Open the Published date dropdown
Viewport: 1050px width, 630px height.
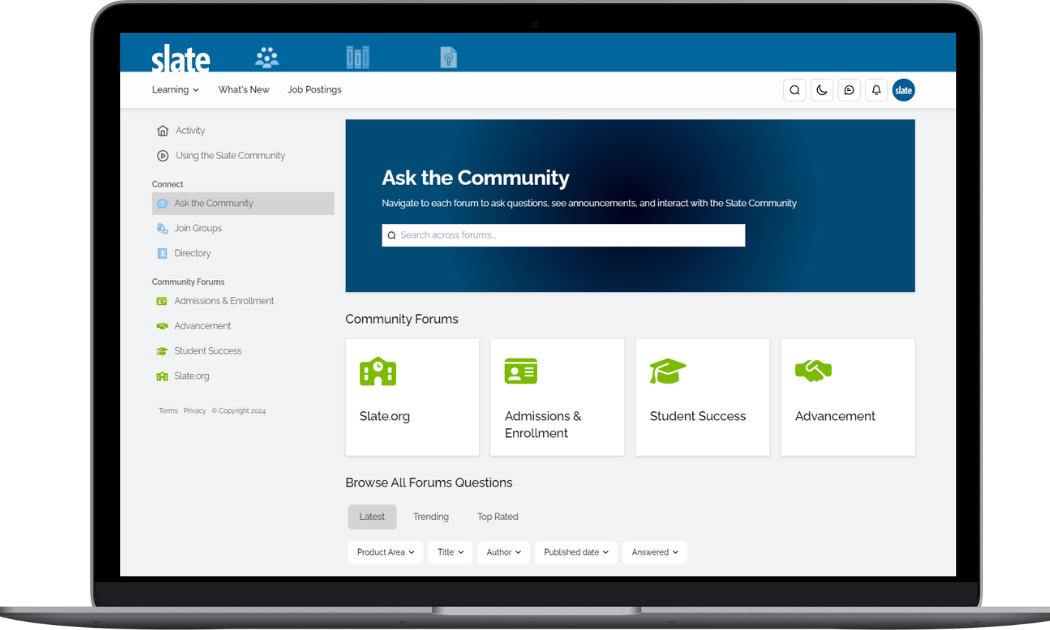575,551
